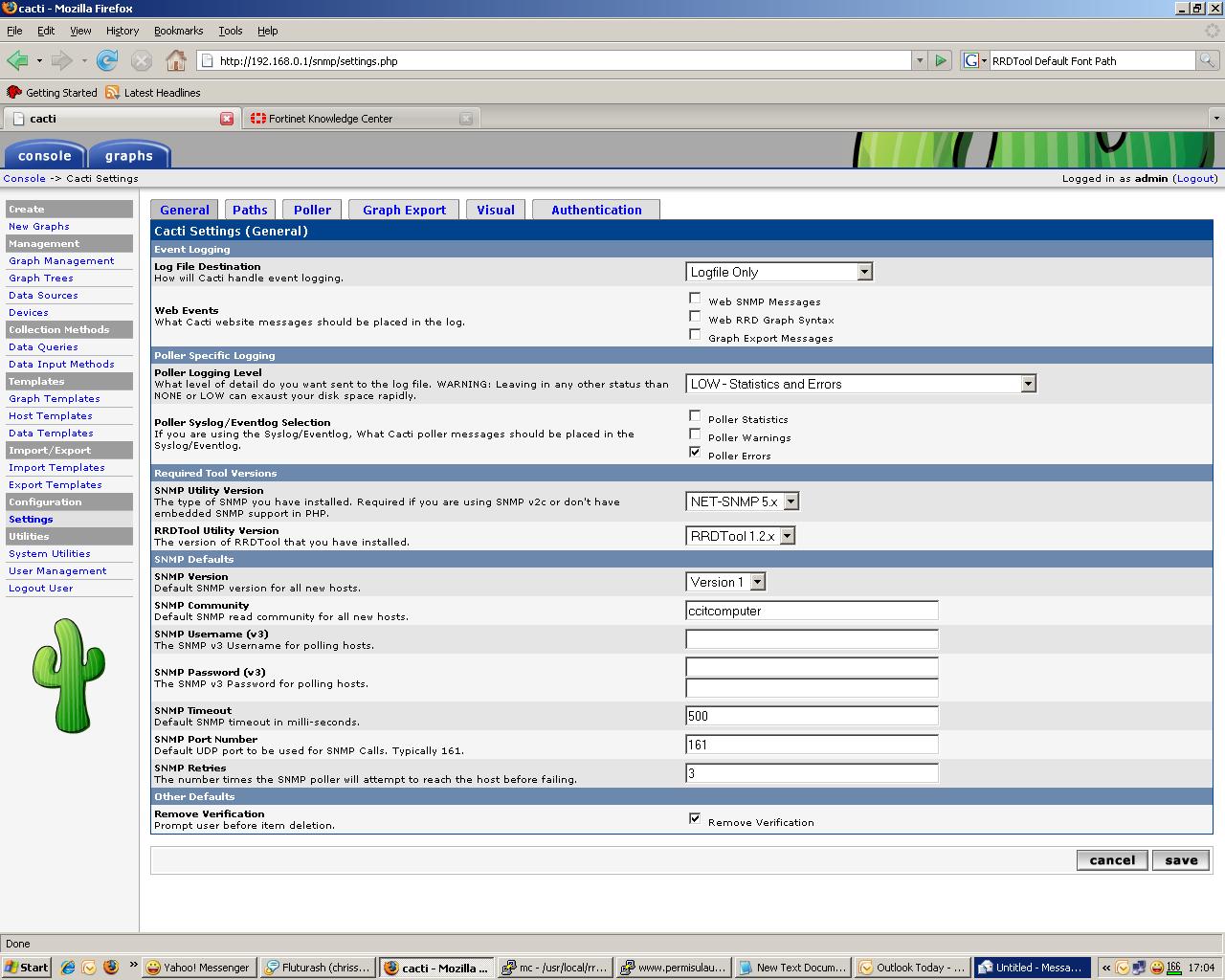Toggle Poller Warnings checkbox
This screenshot has height=980, width=1225.
(695, 434)
